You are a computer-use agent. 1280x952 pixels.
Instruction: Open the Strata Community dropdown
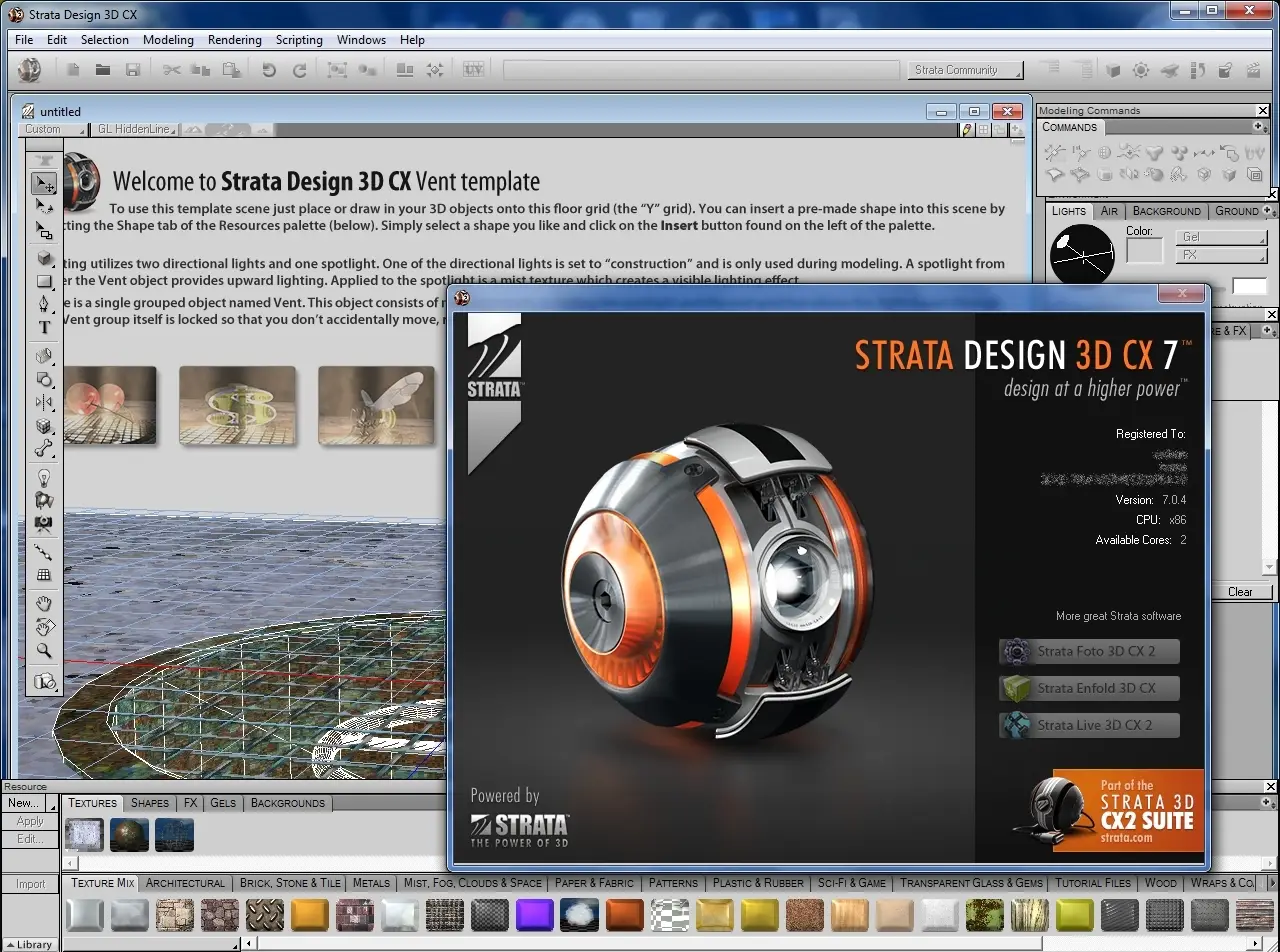point(967,70)
